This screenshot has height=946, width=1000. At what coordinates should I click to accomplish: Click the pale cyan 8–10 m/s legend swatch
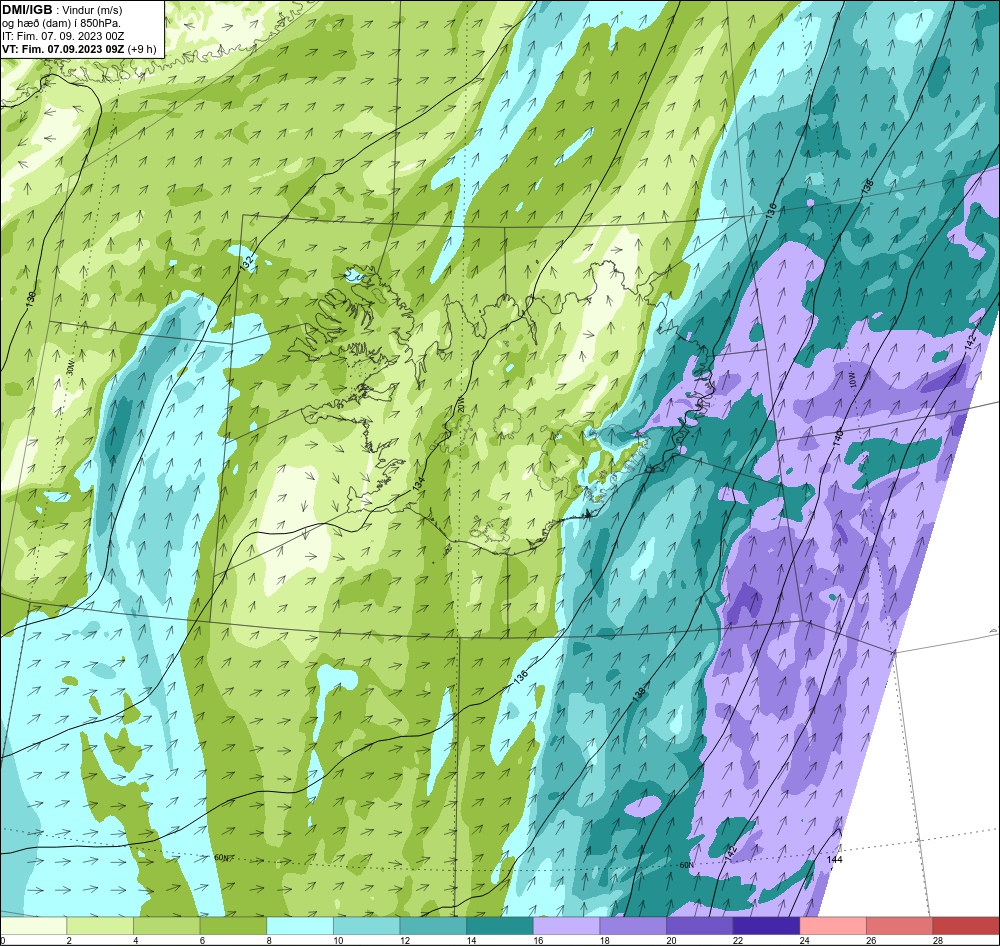pos(300,926)
